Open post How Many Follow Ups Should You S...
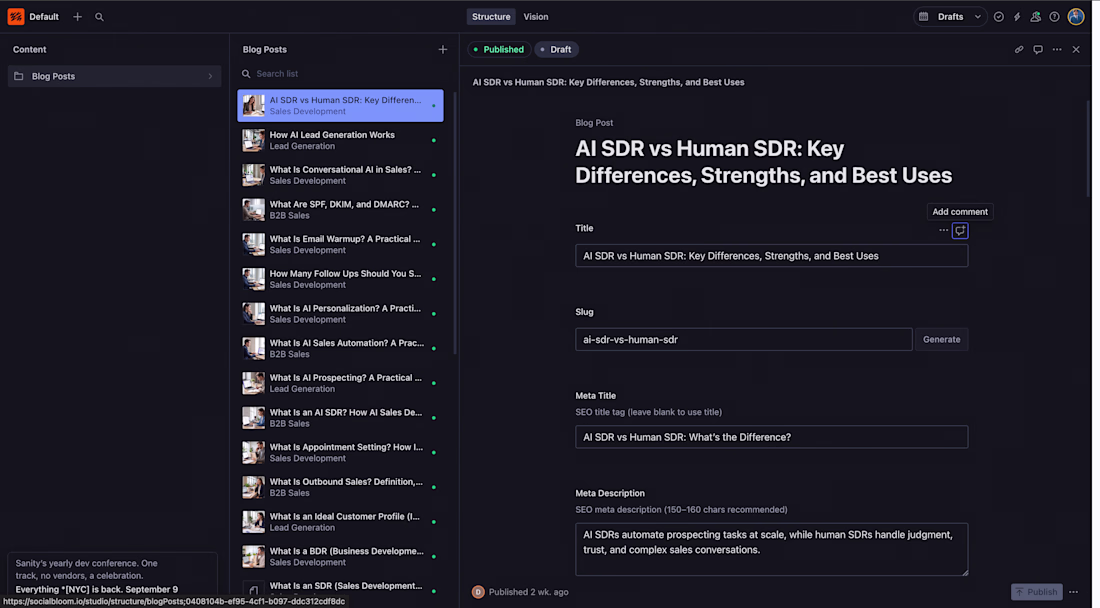 pyautogui.click(x=340, y=279)
